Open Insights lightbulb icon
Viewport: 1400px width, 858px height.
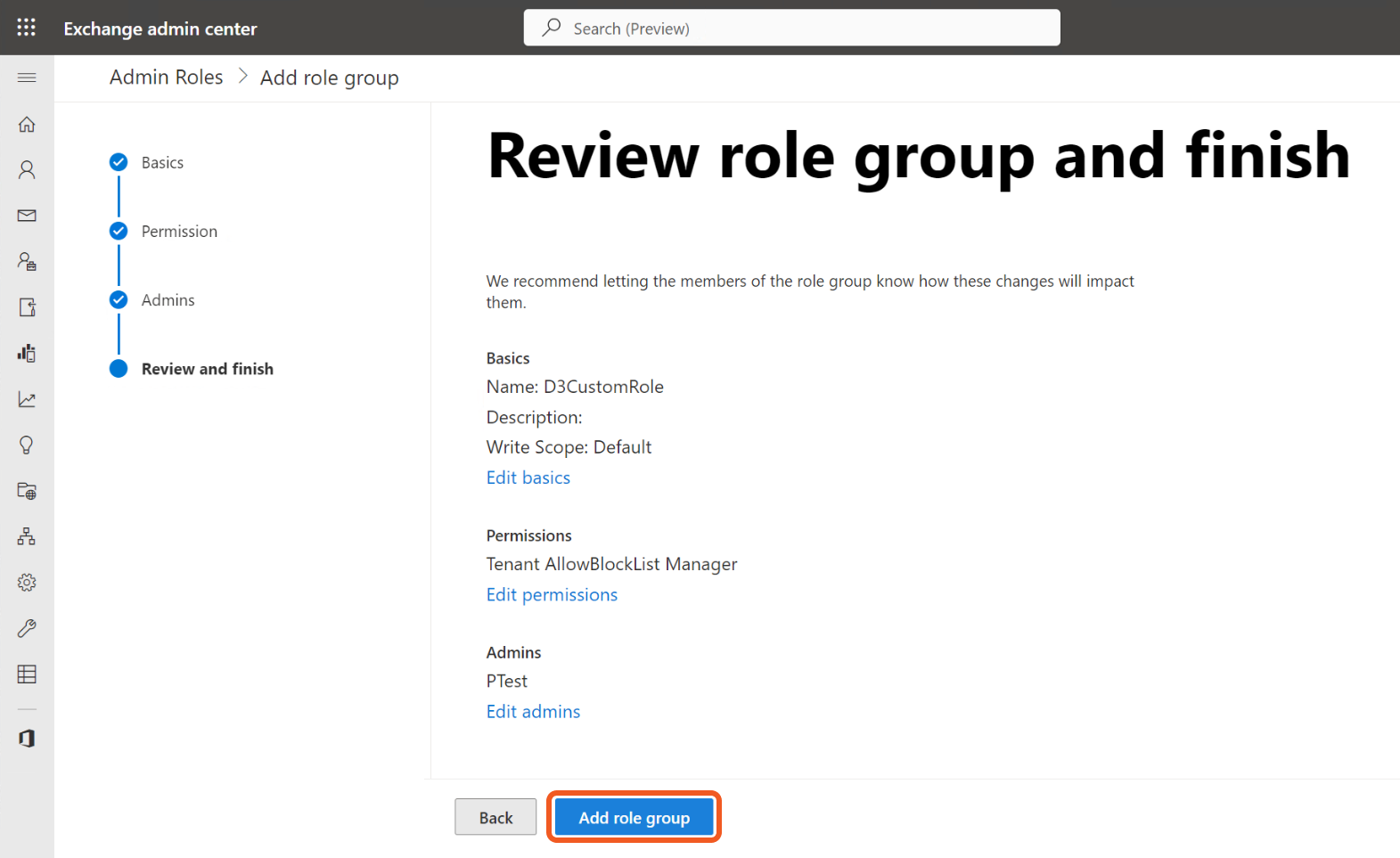pyautogui.click(x=27, y=445)
